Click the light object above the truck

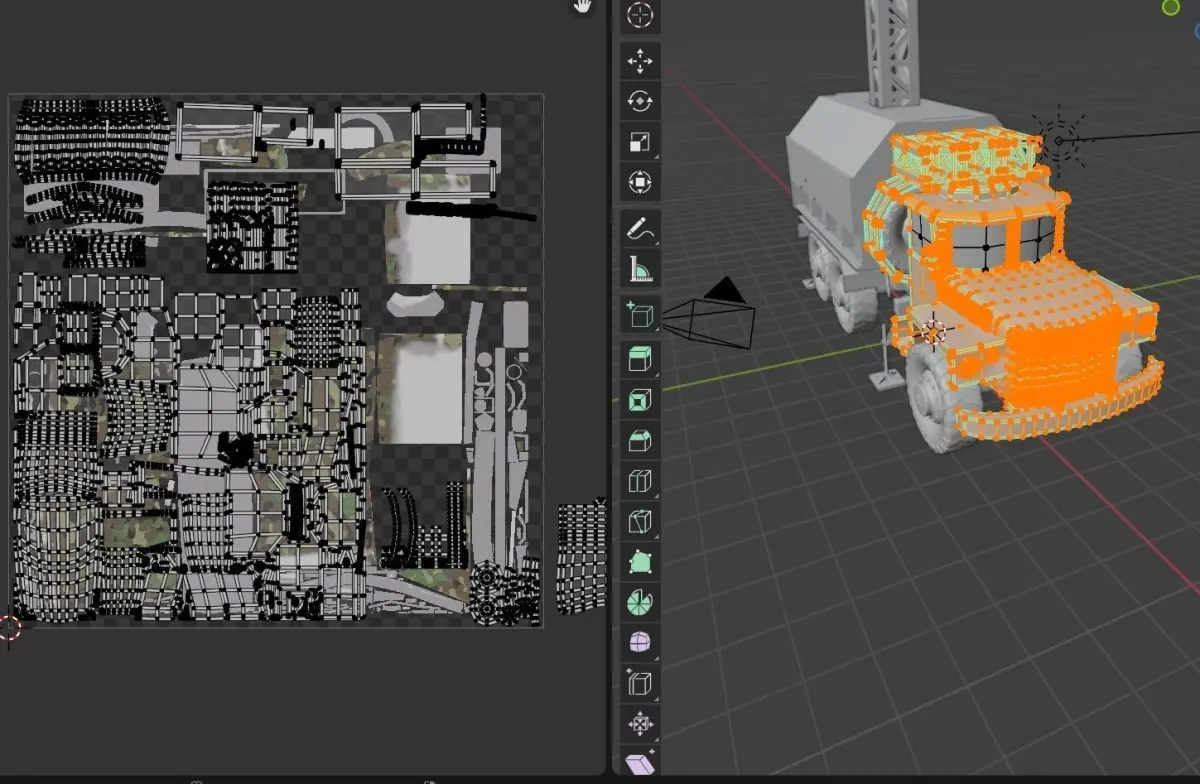coord(1059,139)
